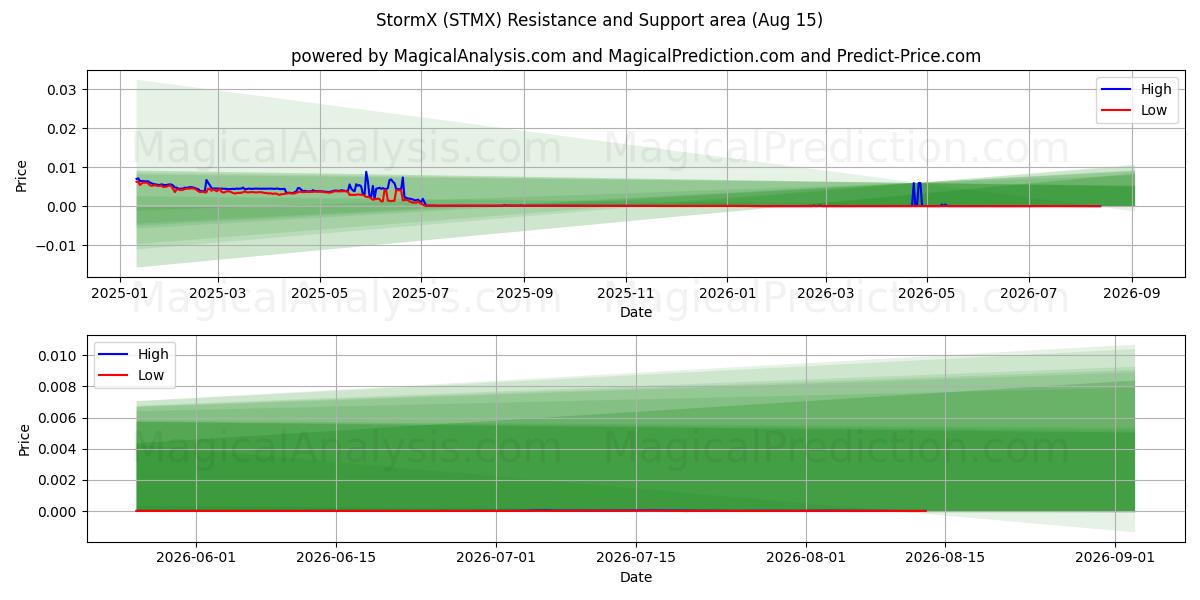Click 'High' in the top chart legend

[x=1156, y=89]
